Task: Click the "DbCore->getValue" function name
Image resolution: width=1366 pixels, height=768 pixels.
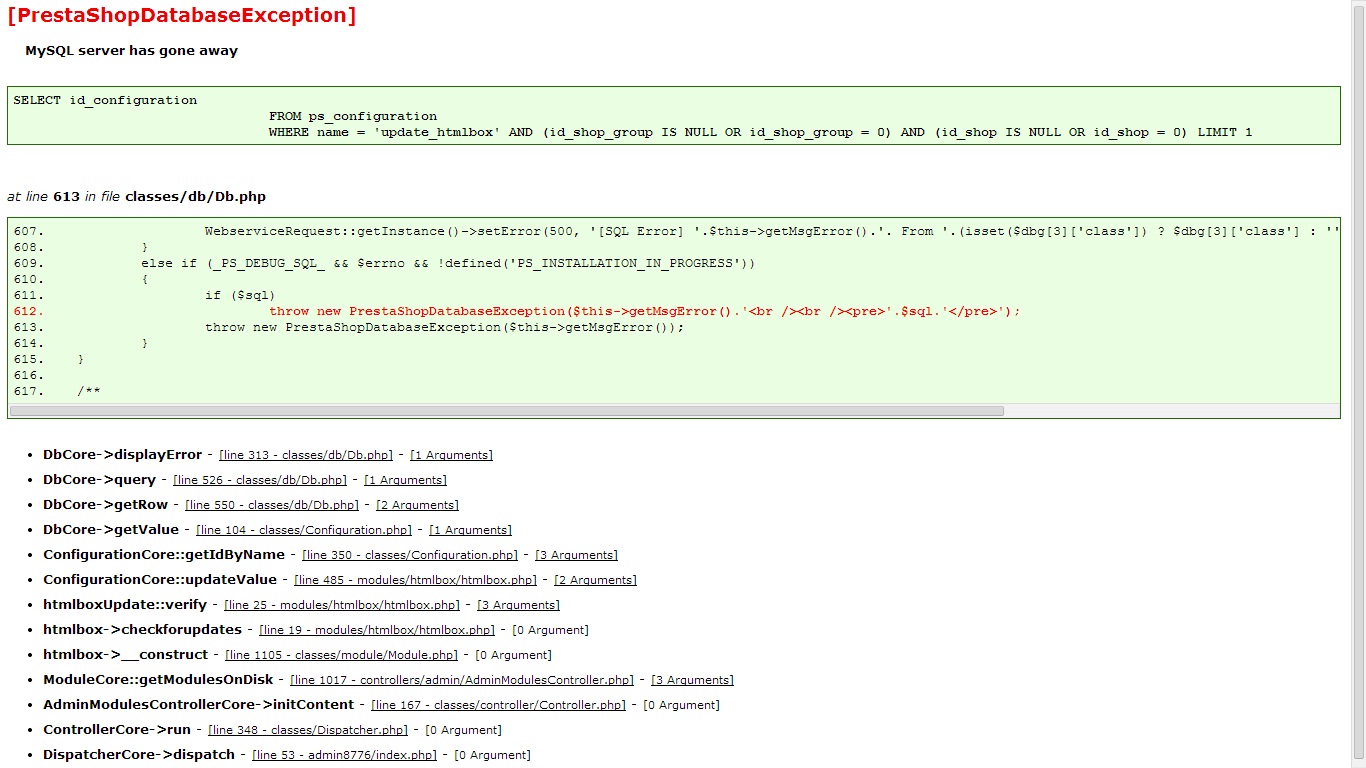Action: tap(111, 530)
